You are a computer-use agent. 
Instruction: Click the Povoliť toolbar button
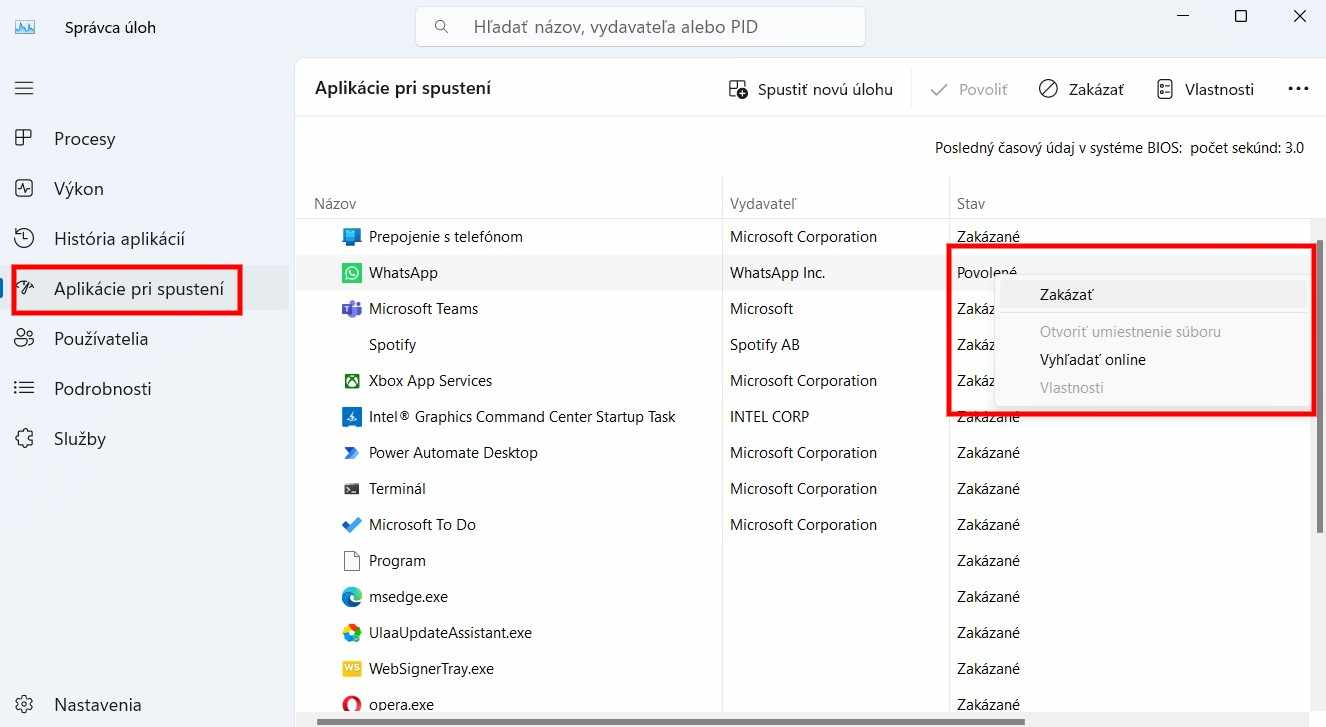coord(969,89)
